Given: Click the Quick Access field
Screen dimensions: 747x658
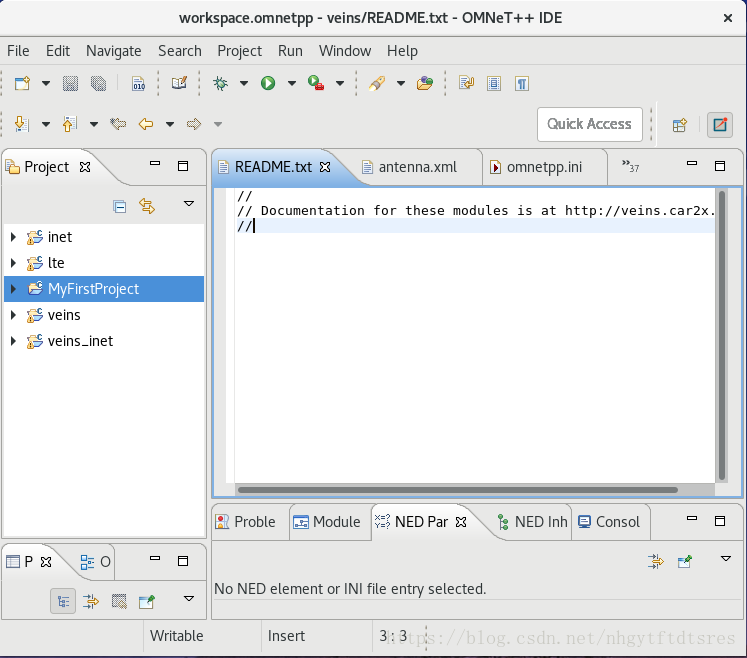Looking at the screenshot, I should (x=589, y=124).
